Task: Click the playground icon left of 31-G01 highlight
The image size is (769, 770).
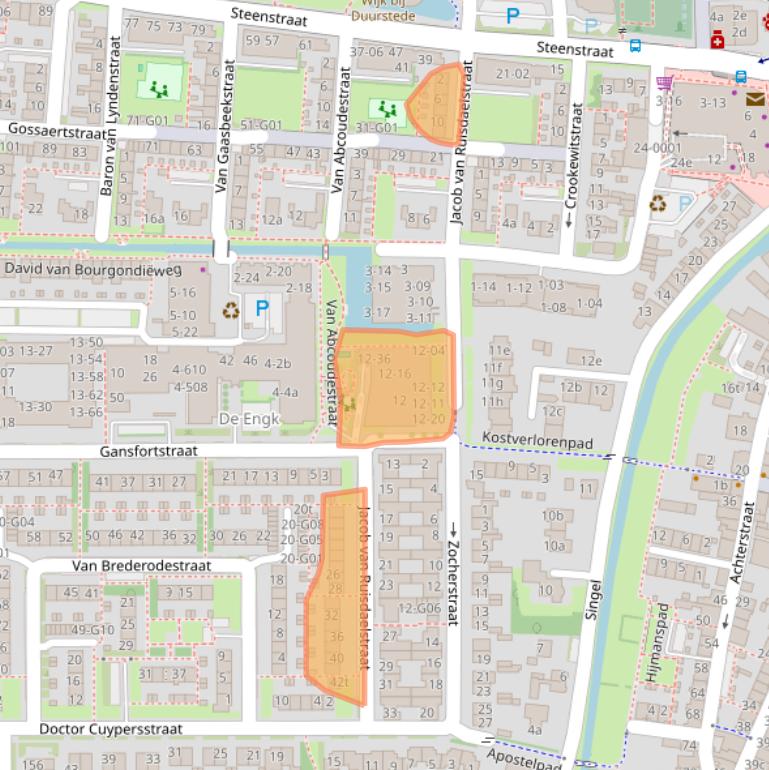Action: click(387, 109)
